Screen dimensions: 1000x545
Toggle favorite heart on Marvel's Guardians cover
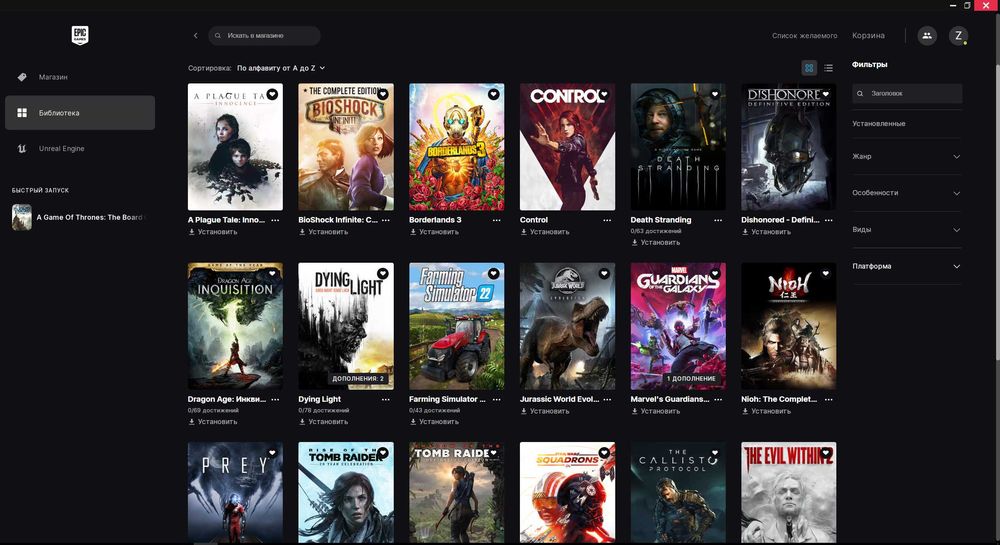[715, 273]
